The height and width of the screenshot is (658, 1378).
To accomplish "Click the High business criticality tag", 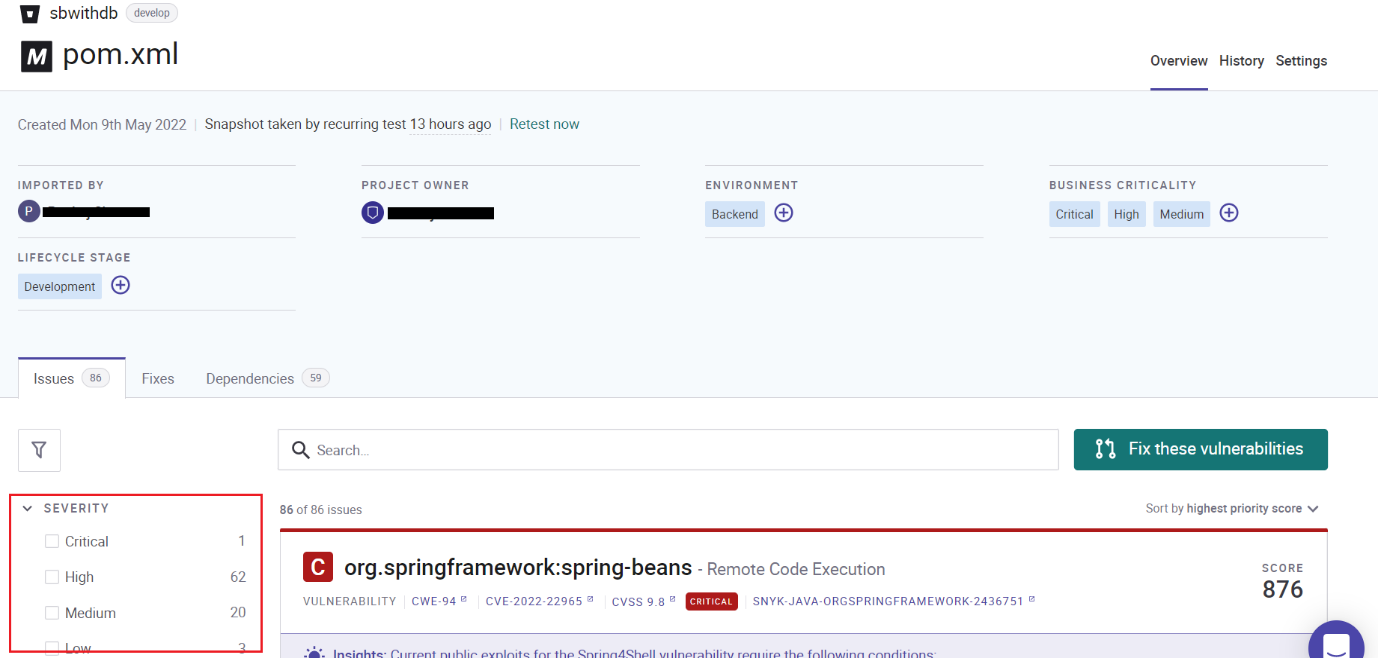I will [1127, 214].
